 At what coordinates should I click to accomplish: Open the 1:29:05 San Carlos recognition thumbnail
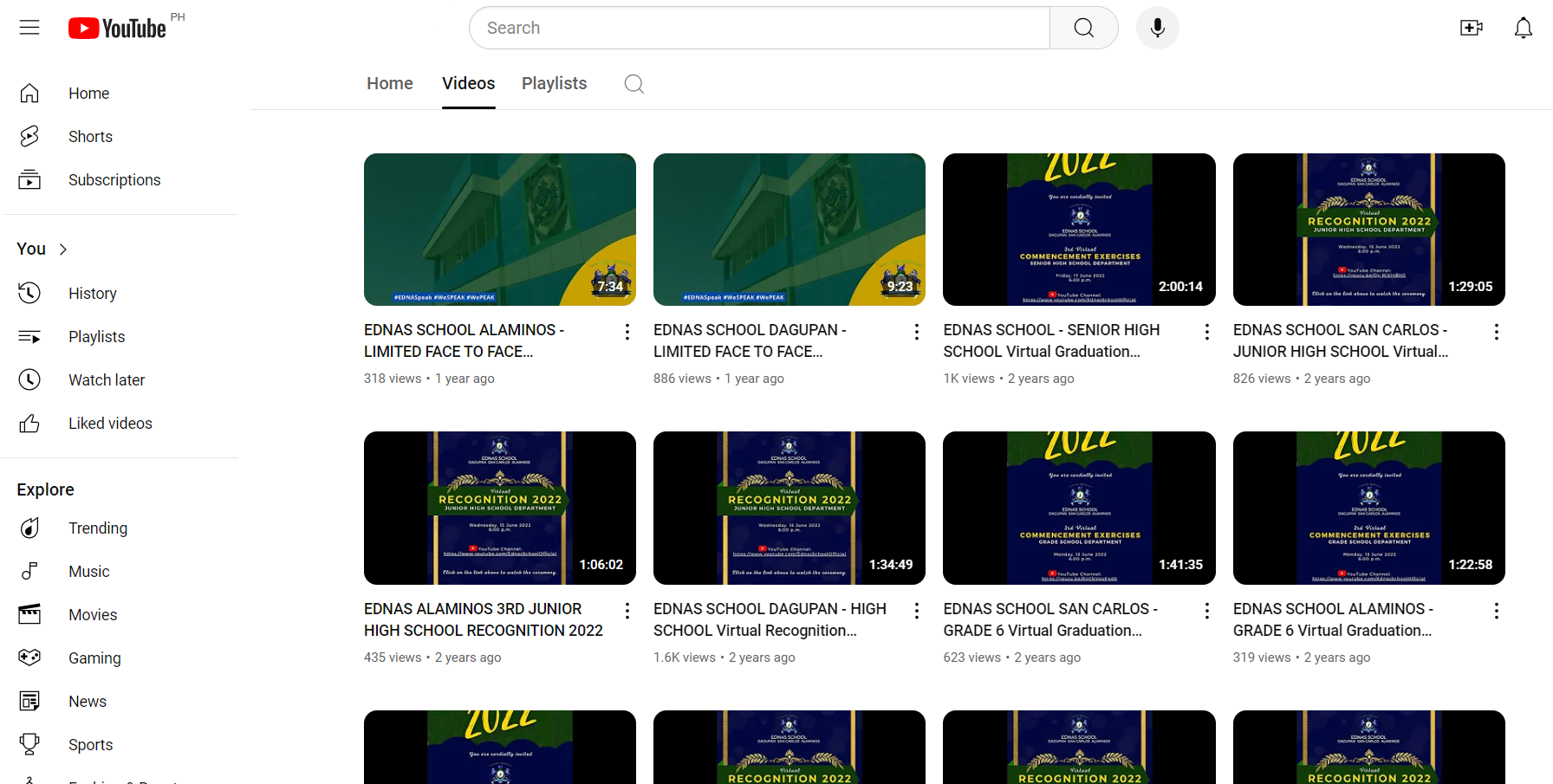(x=1369, y=230)
